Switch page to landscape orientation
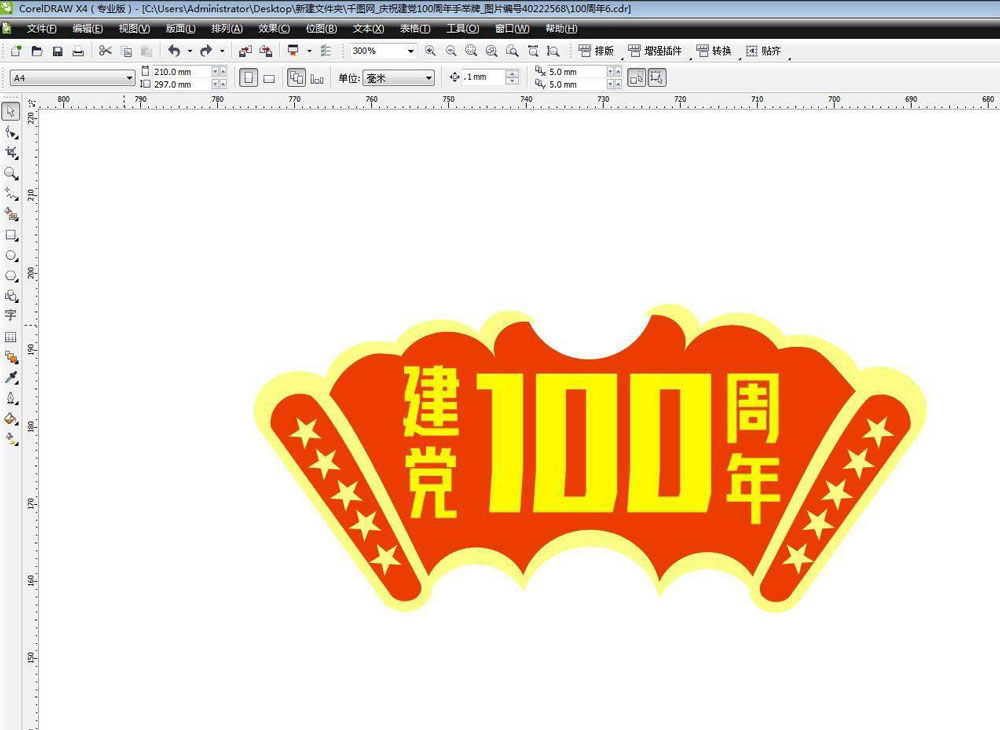The image size is (1000, 730). click(269, 78)
